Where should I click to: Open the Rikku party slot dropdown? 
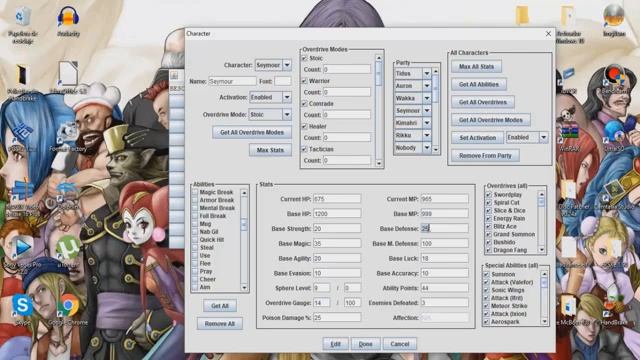(427, 135)
